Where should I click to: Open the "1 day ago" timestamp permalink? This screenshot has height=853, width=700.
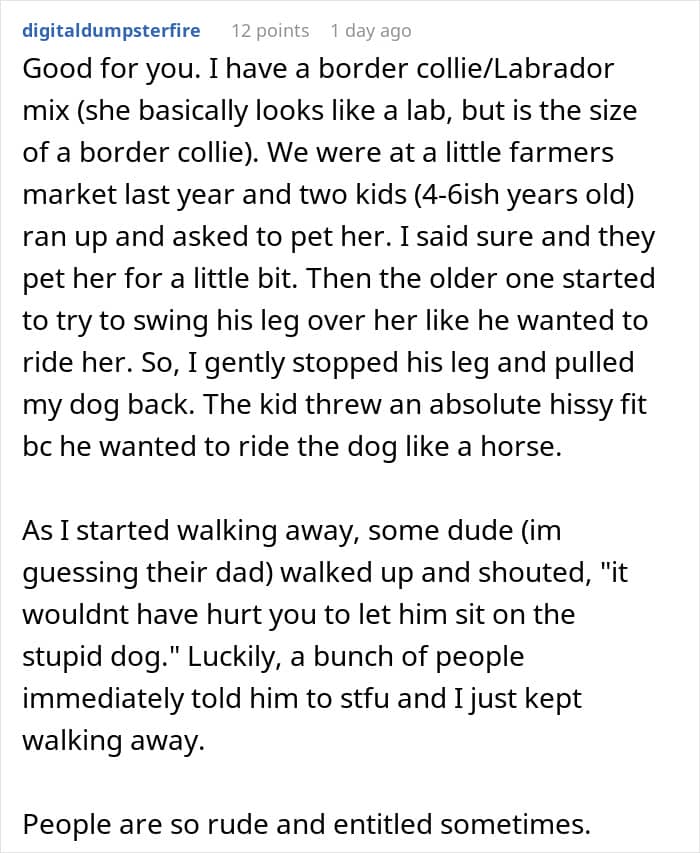point(370,31)
